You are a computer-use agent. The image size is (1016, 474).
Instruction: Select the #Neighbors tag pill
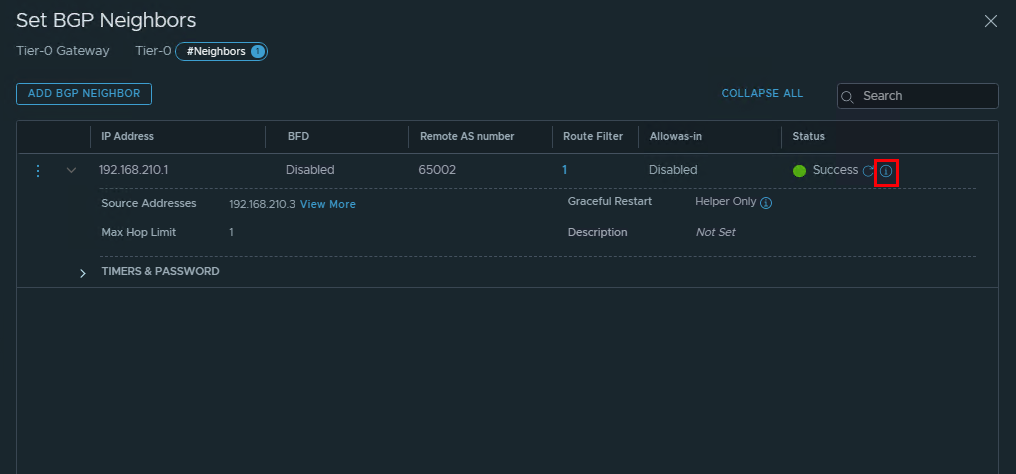(221, 51)
